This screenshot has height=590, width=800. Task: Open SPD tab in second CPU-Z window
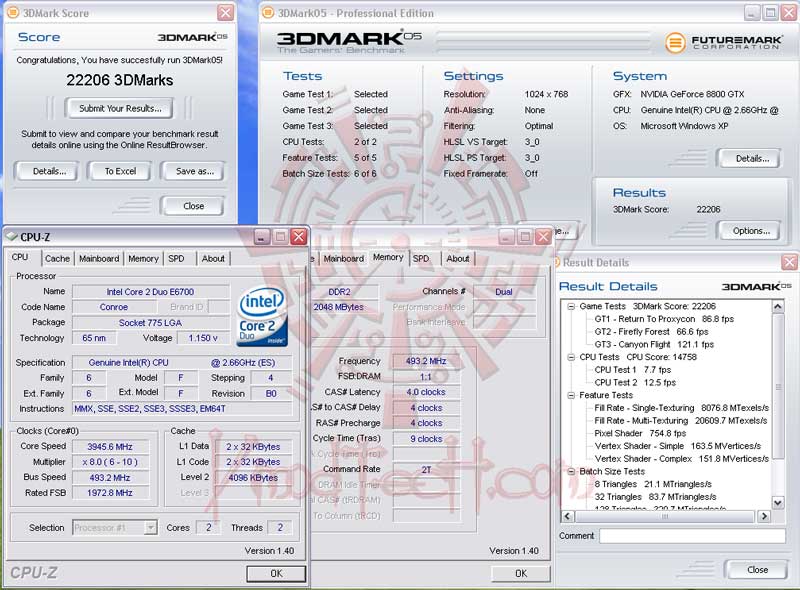421,259
